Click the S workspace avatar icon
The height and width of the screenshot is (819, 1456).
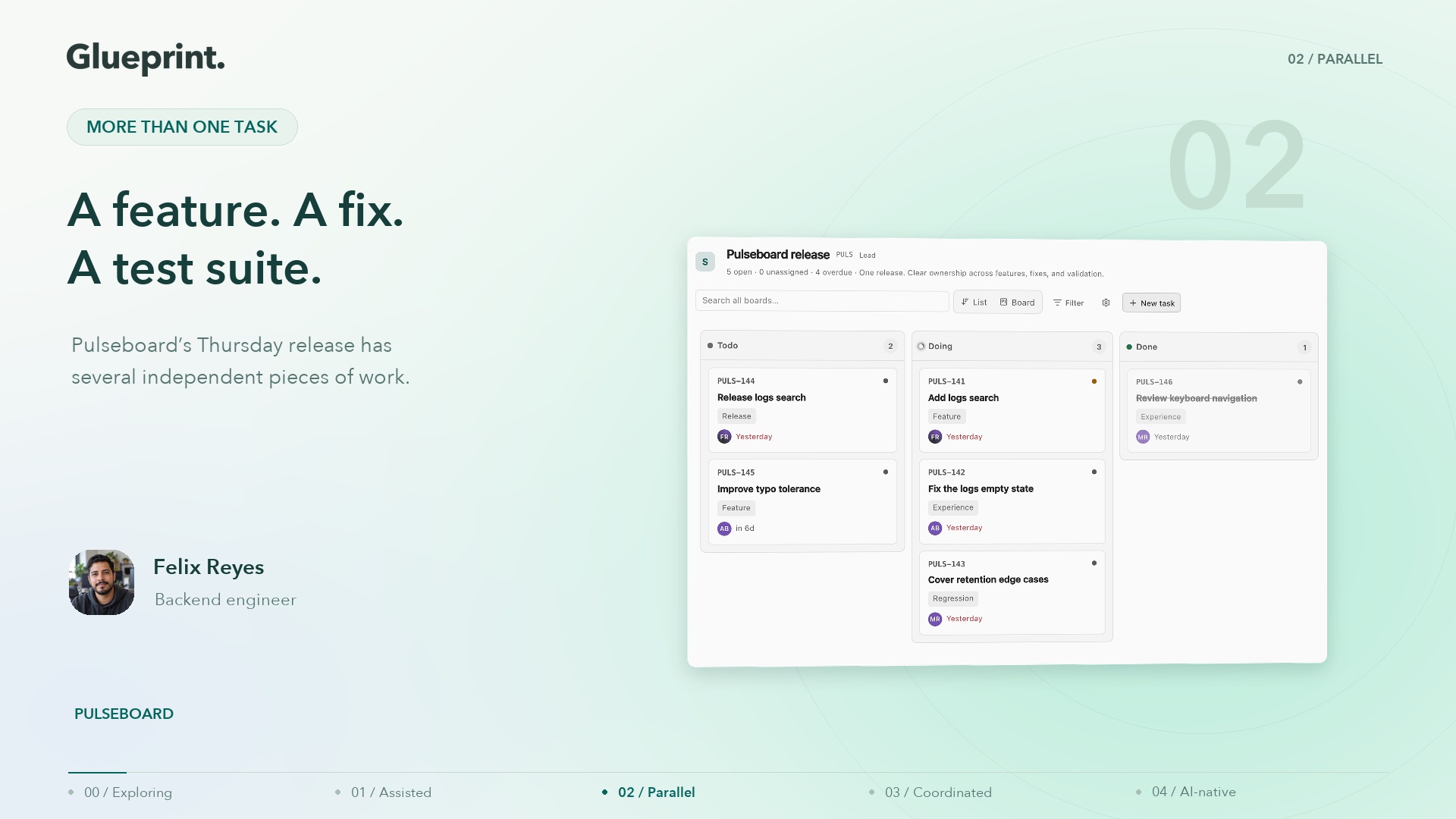pyautogui.click(x=705, y=262)
